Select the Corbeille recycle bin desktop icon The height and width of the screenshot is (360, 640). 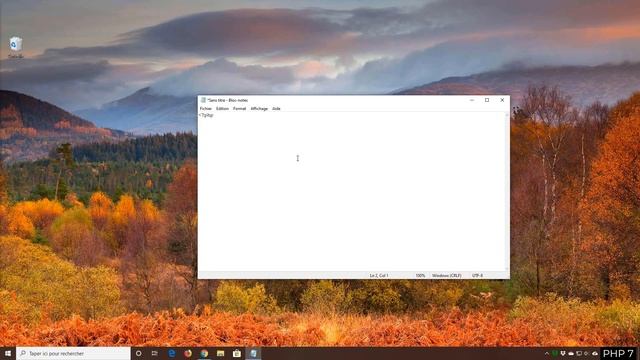point(16,47)
